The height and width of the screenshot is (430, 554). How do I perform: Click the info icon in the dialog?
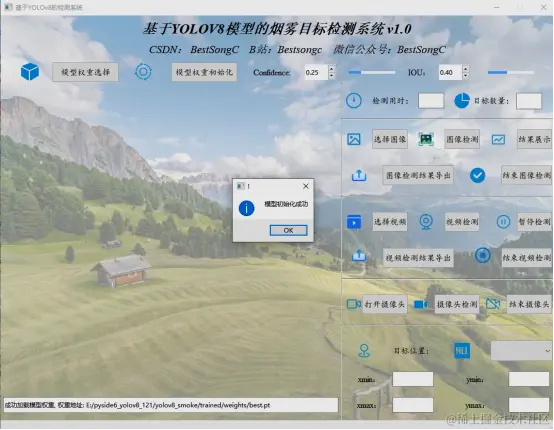click(x=246, y=208)
